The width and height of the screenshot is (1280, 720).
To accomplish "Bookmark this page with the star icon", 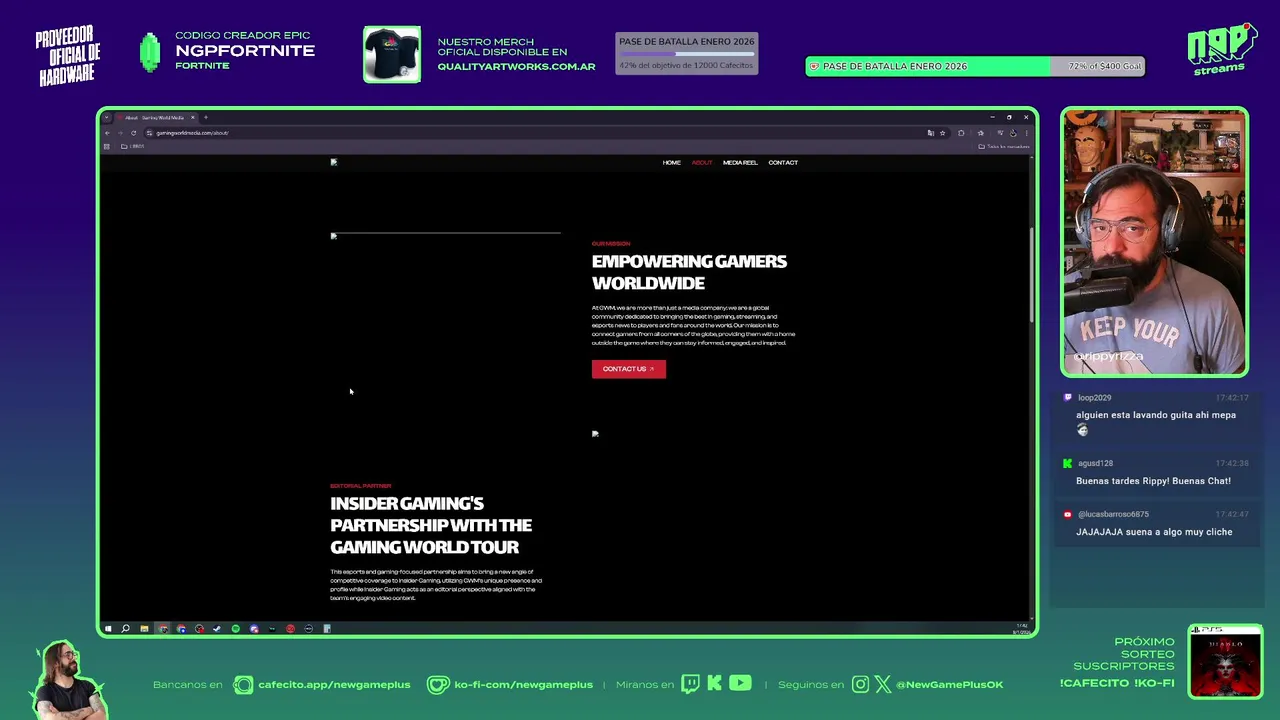I will coord(942,133).
